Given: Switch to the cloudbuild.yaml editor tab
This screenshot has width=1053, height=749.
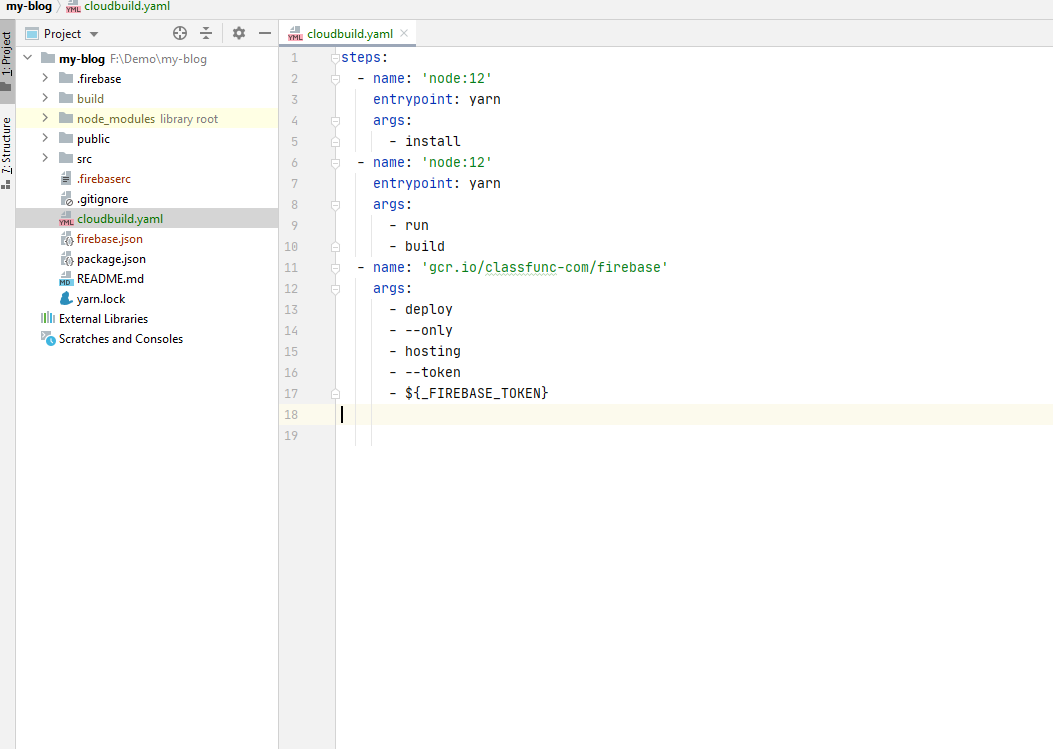Looking at the screenshot, I should [x=348, y=33].
